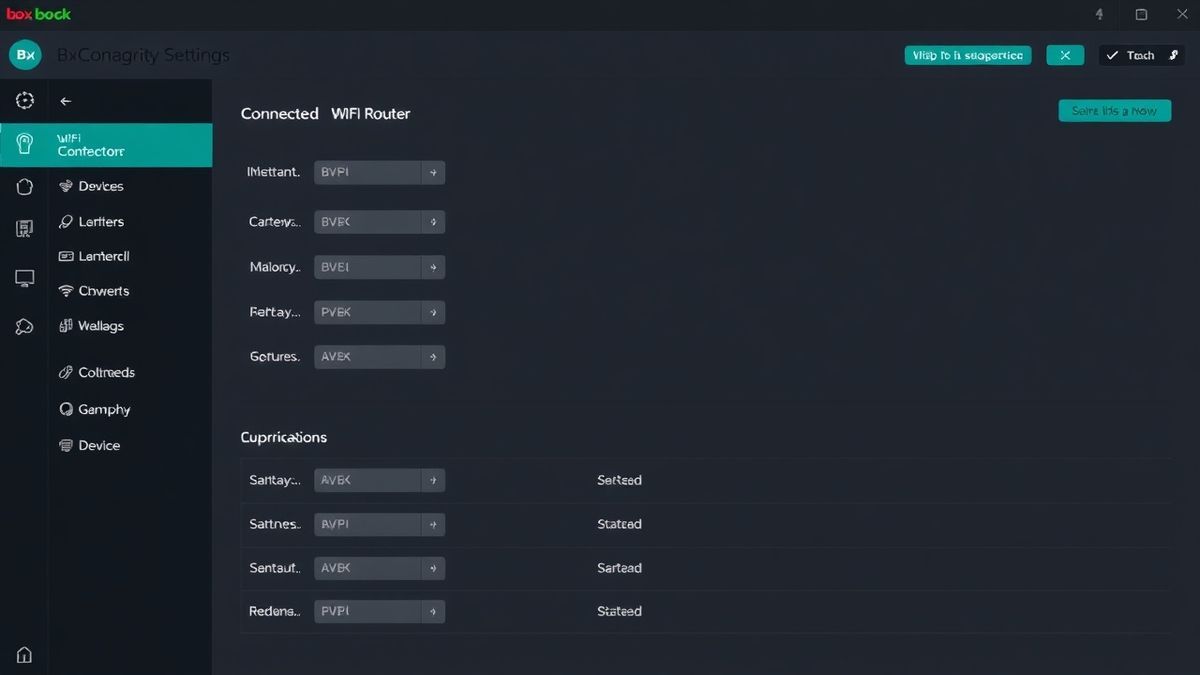This screenshot has width=1200, height=675.
Task: Click the chat bubble icon in the left rail
Action: pos(25,327)
